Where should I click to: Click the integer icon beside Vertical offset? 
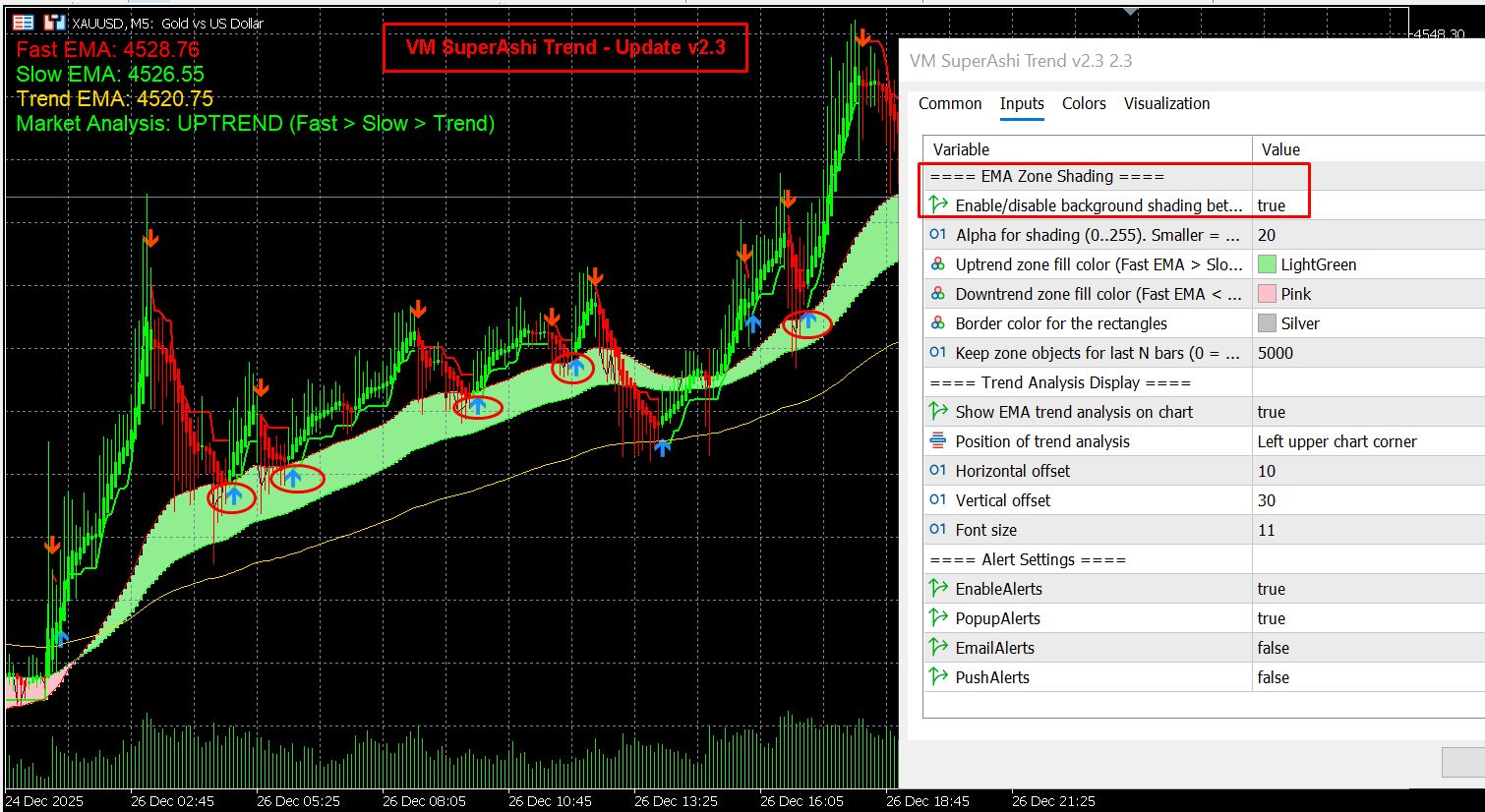click(x=938, y=500)
